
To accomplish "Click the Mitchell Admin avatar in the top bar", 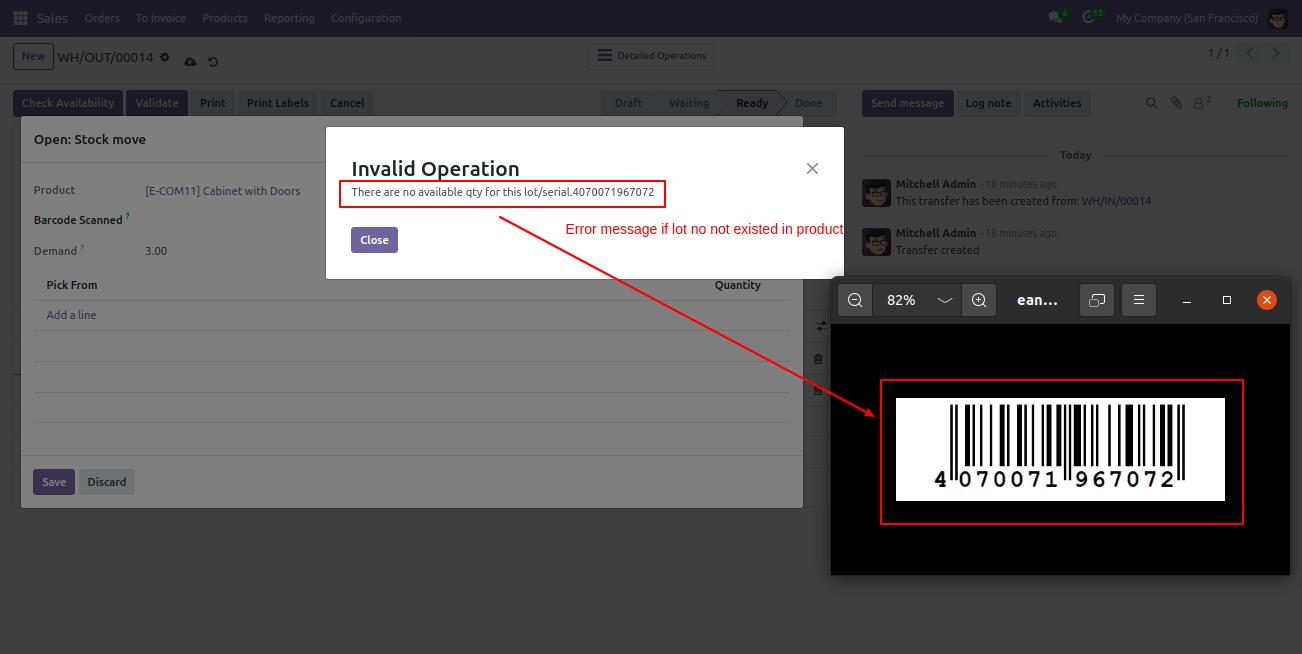I will point(1277,18).
